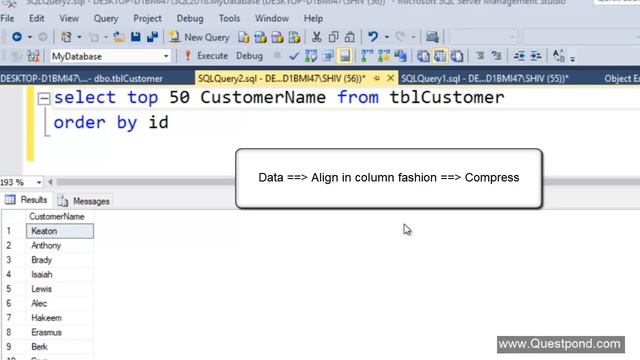This screenshot has height=360, width=640.
Task: Click the Execute button
Action: point(206,56)
